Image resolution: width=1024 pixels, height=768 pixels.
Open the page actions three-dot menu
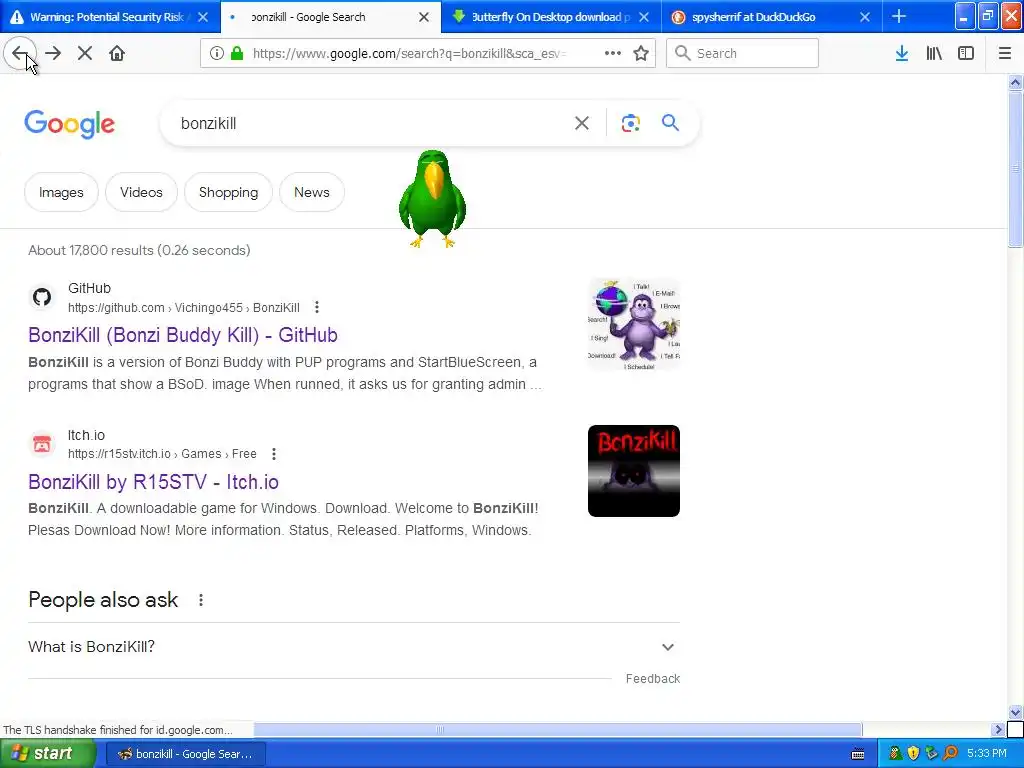[613, 54]
